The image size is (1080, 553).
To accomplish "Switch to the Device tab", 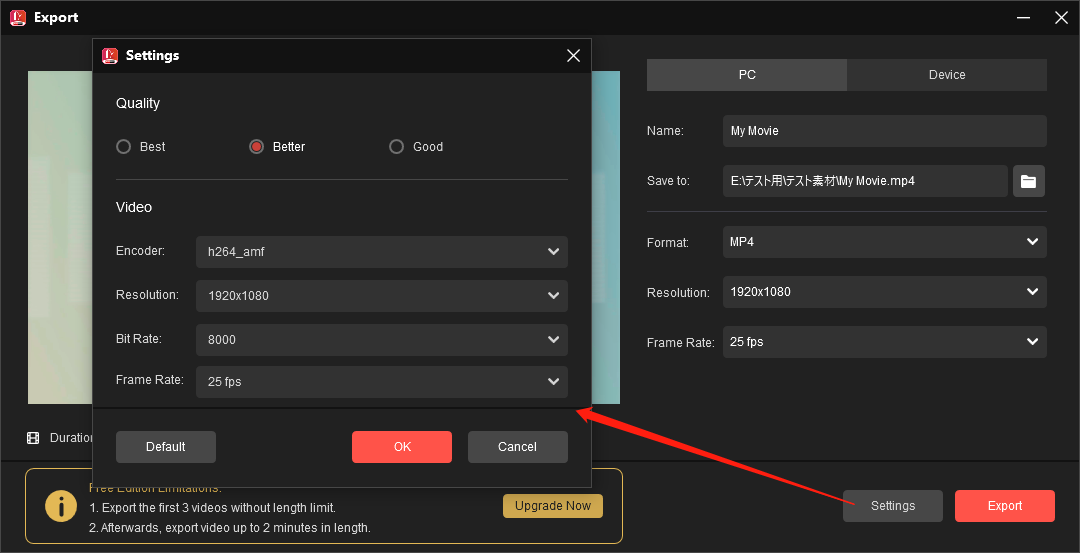I will [x=947, y=75].
